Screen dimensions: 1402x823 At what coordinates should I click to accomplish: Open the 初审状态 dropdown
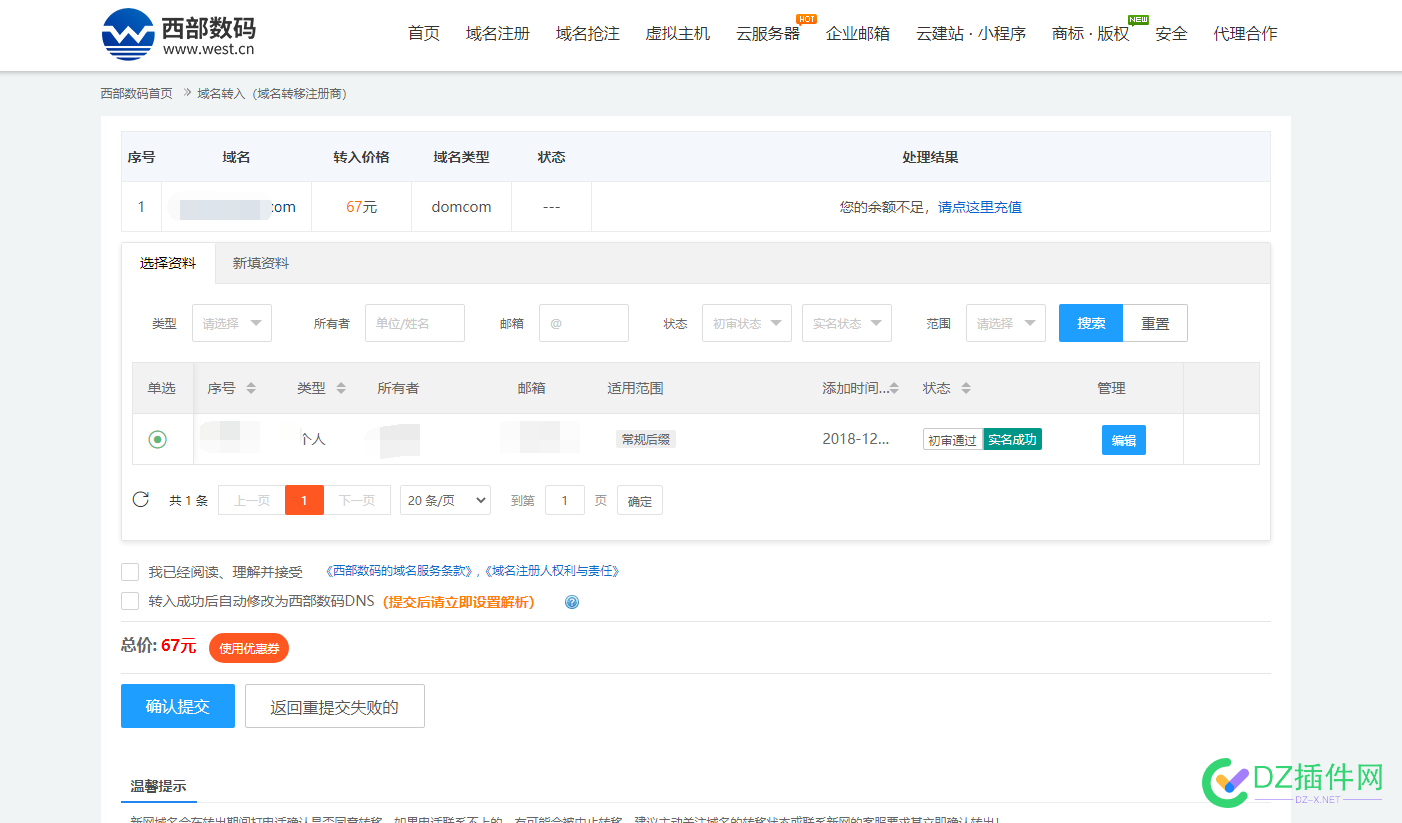[747, 323]
